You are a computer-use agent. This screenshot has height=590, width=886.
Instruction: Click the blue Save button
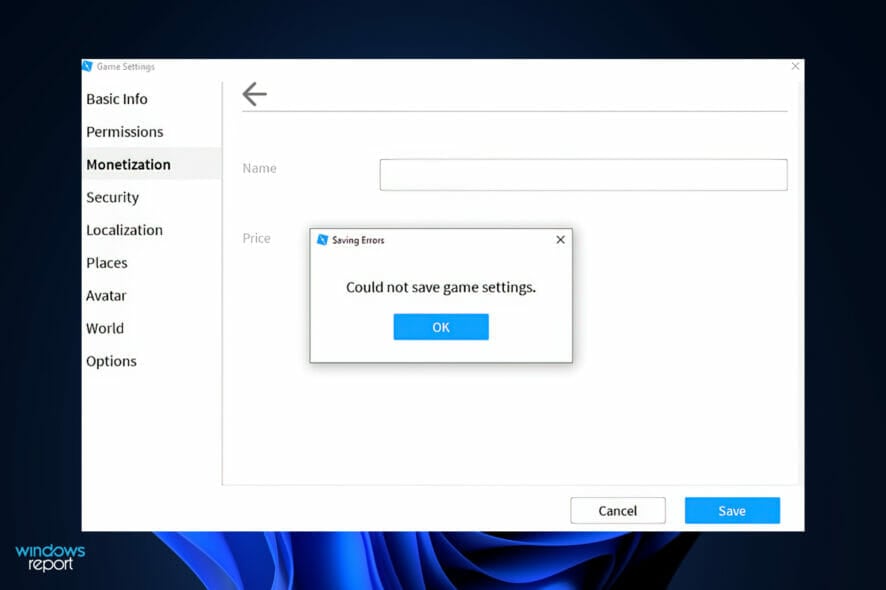click(732, 510)
